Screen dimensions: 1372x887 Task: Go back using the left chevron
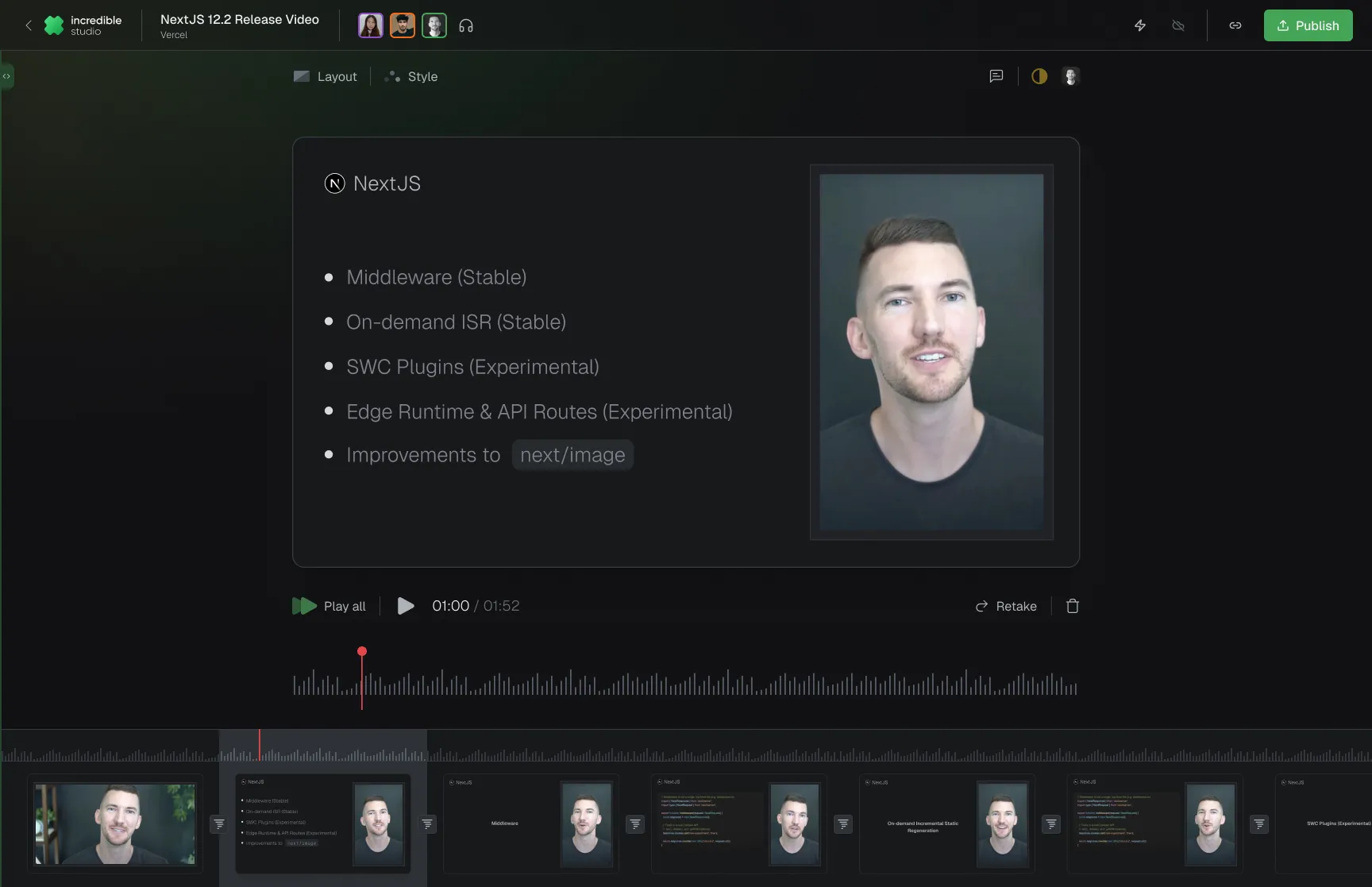click(x=29, y=26)
